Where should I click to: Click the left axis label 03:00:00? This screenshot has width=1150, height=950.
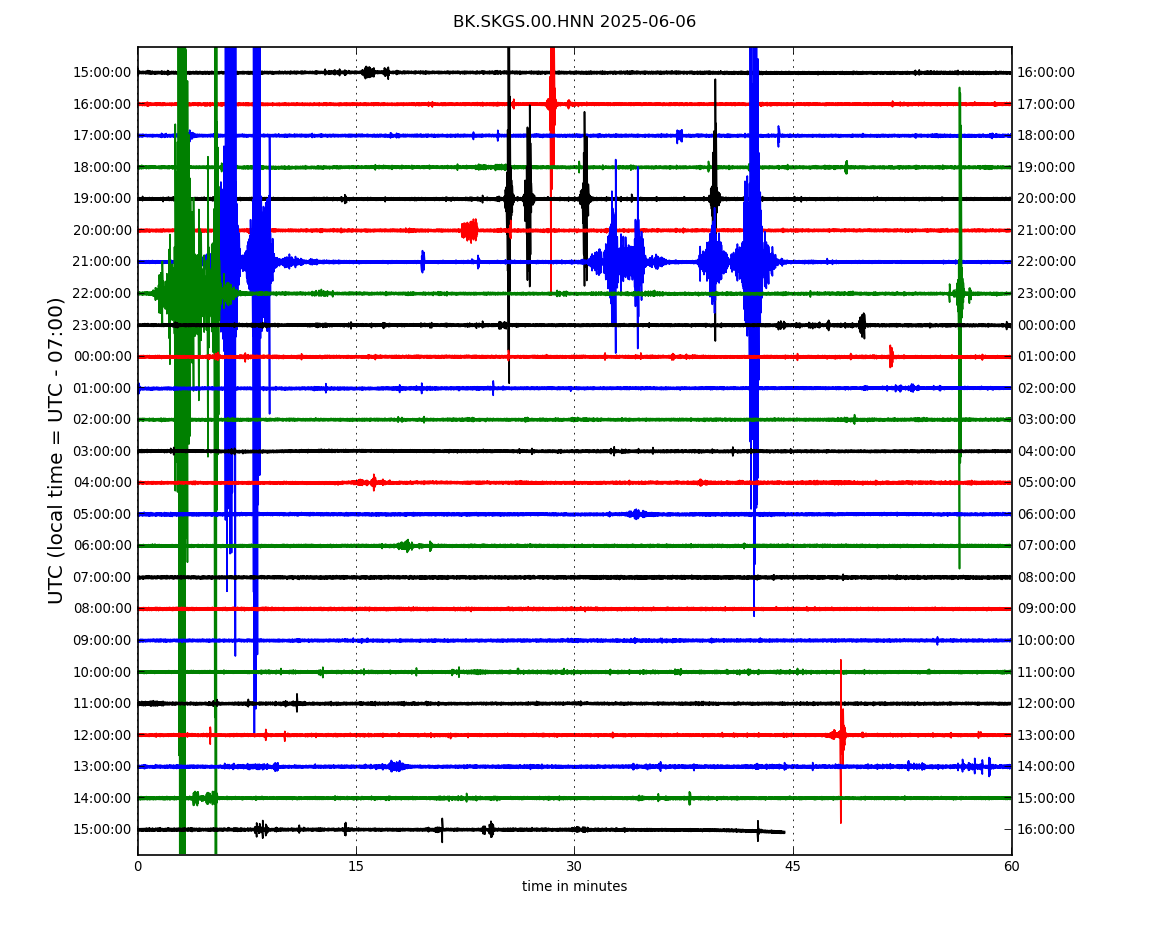pos(102,451)
